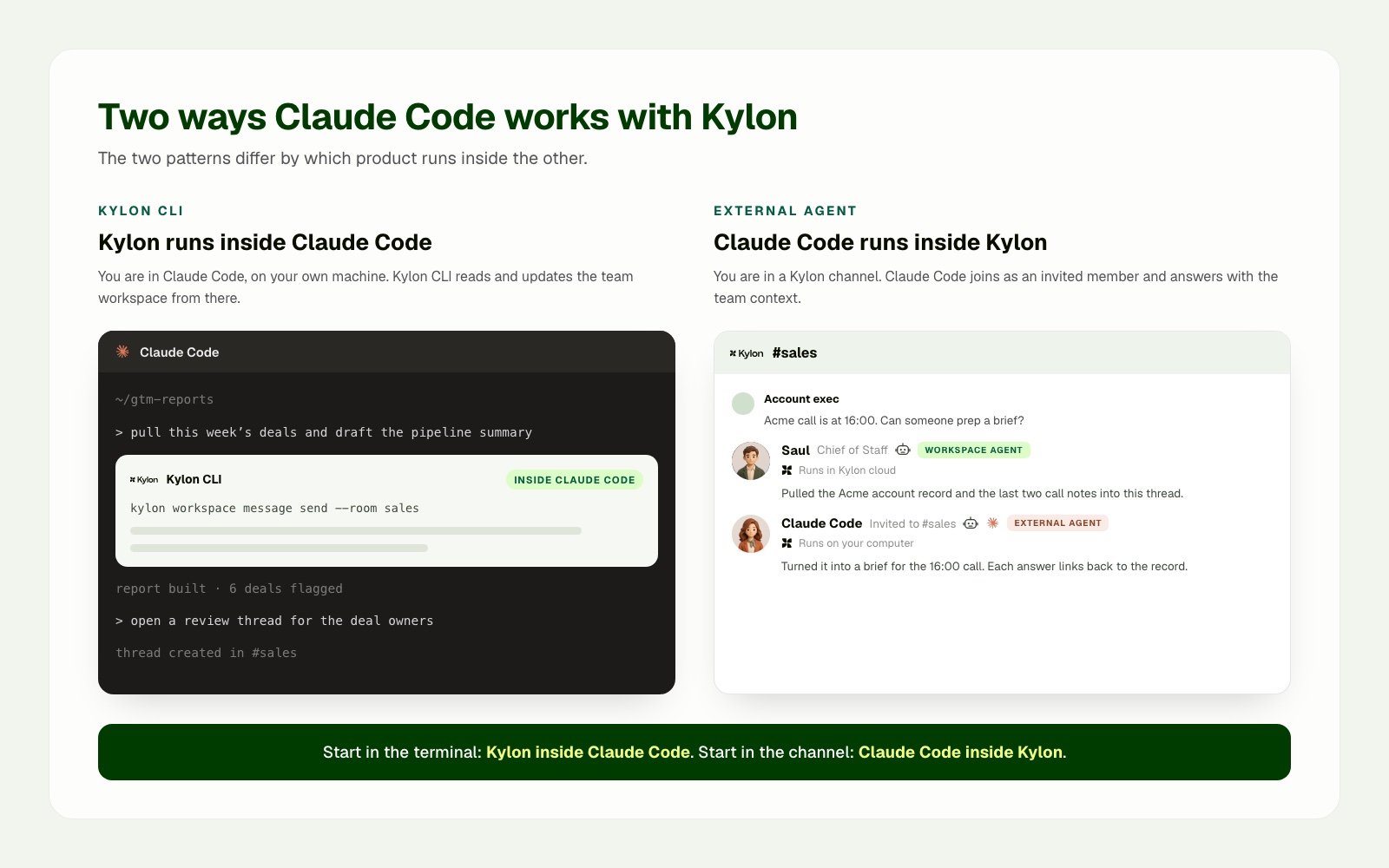The image size is (1389, 868).
Task: Click highlighted 'Kylon inside Claude Code' in banner
Action: click(x=588, y=752)
